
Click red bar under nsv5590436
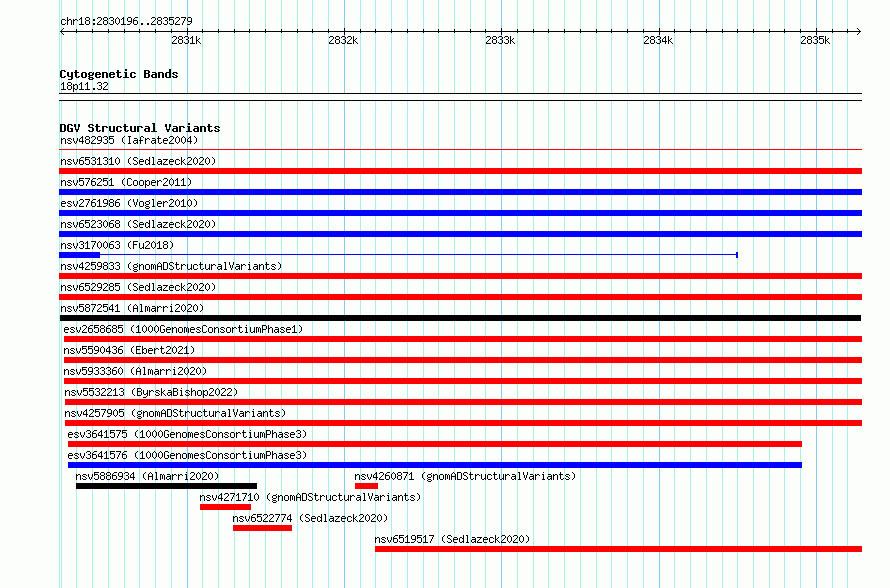click(x=463, y=360)
